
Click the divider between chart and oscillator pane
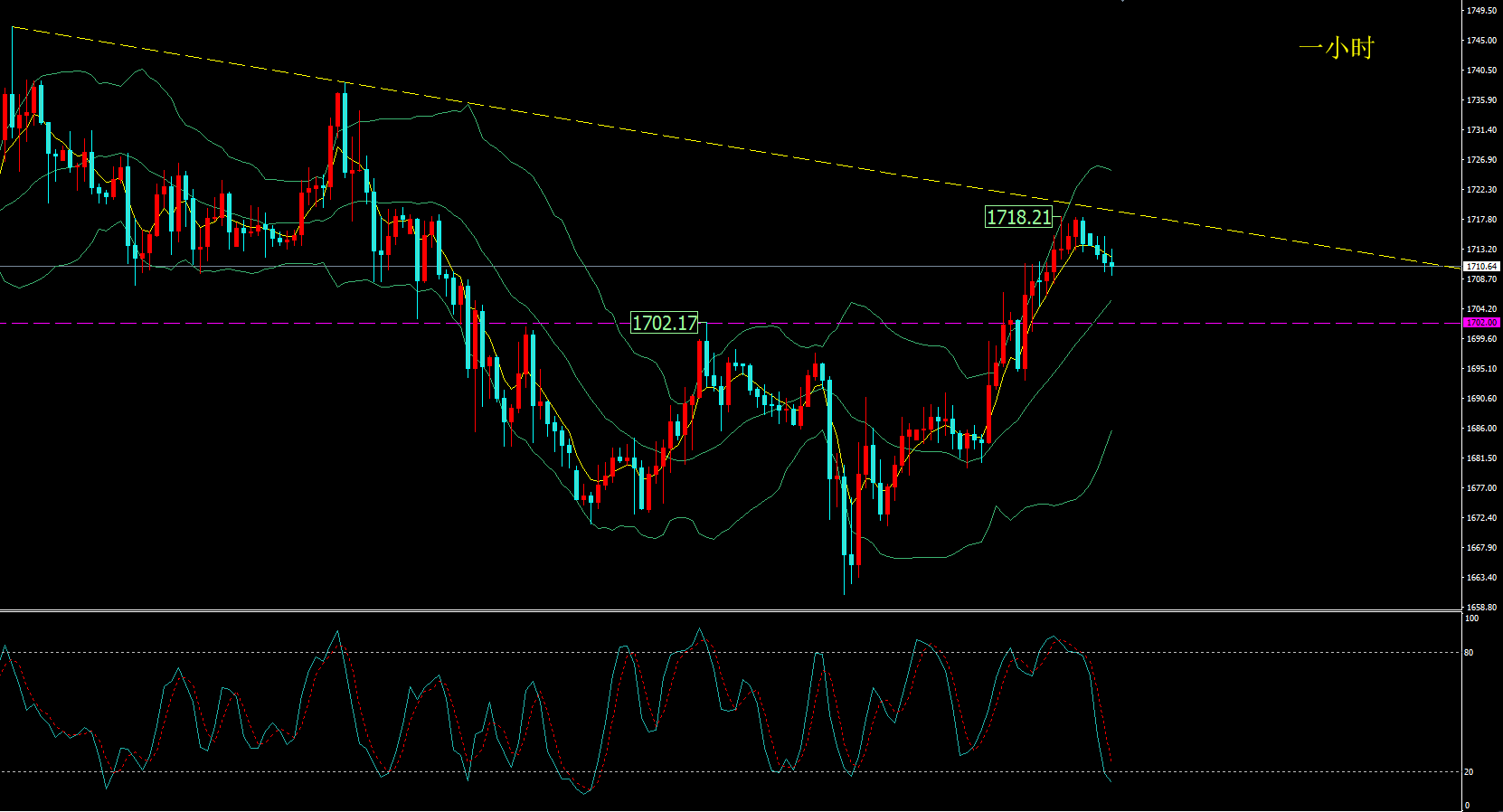point(723,610)
